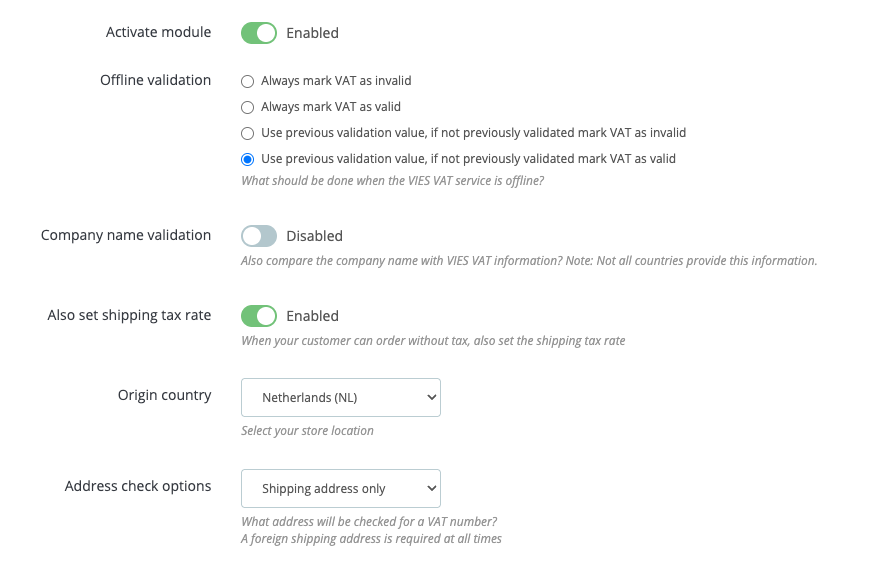Click "Enabled" text beside Activate module toggle
Screen dimensions: 887x567
(x=312, y=33)
